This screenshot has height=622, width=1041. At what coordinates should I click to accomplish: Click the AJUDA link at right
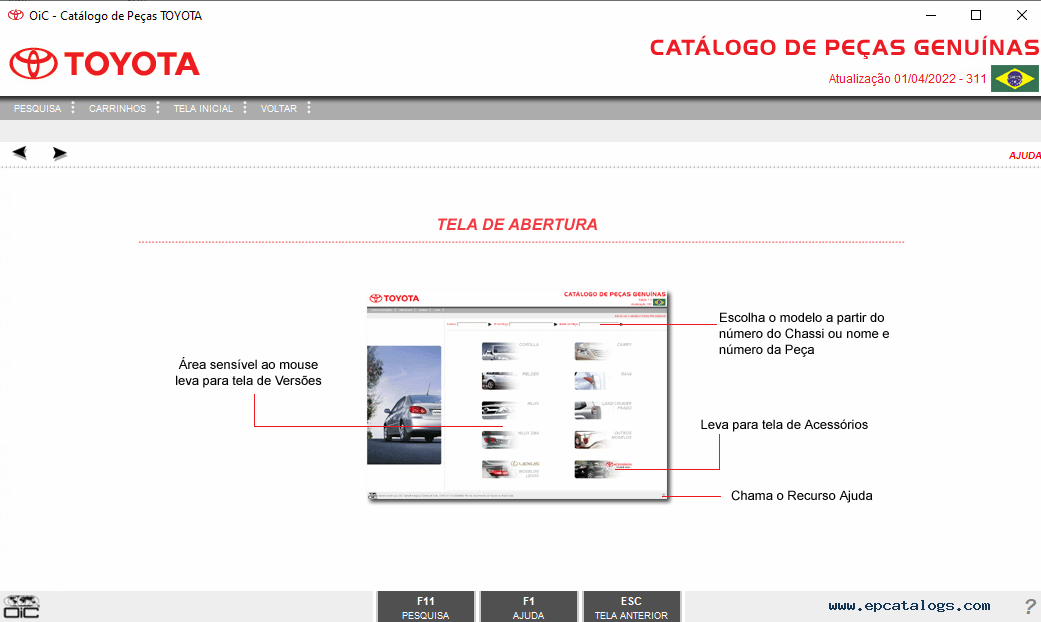(1024, 155)
